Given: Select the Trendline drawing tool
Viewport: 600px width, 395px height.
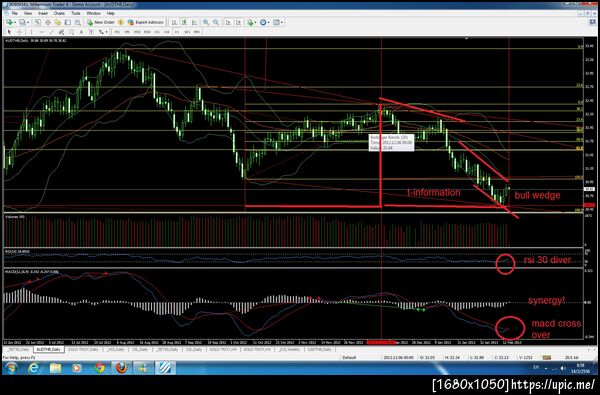Looking at the screenshot, I should [x=51, y=32].
